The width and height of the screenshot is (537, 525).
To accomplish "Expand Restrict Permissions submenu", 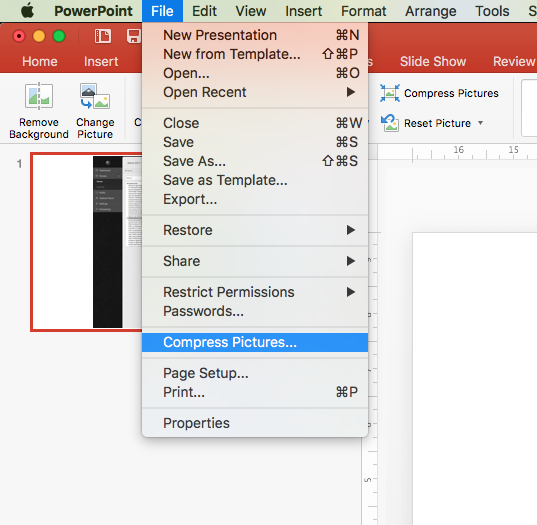I will [x=255, y=292].
